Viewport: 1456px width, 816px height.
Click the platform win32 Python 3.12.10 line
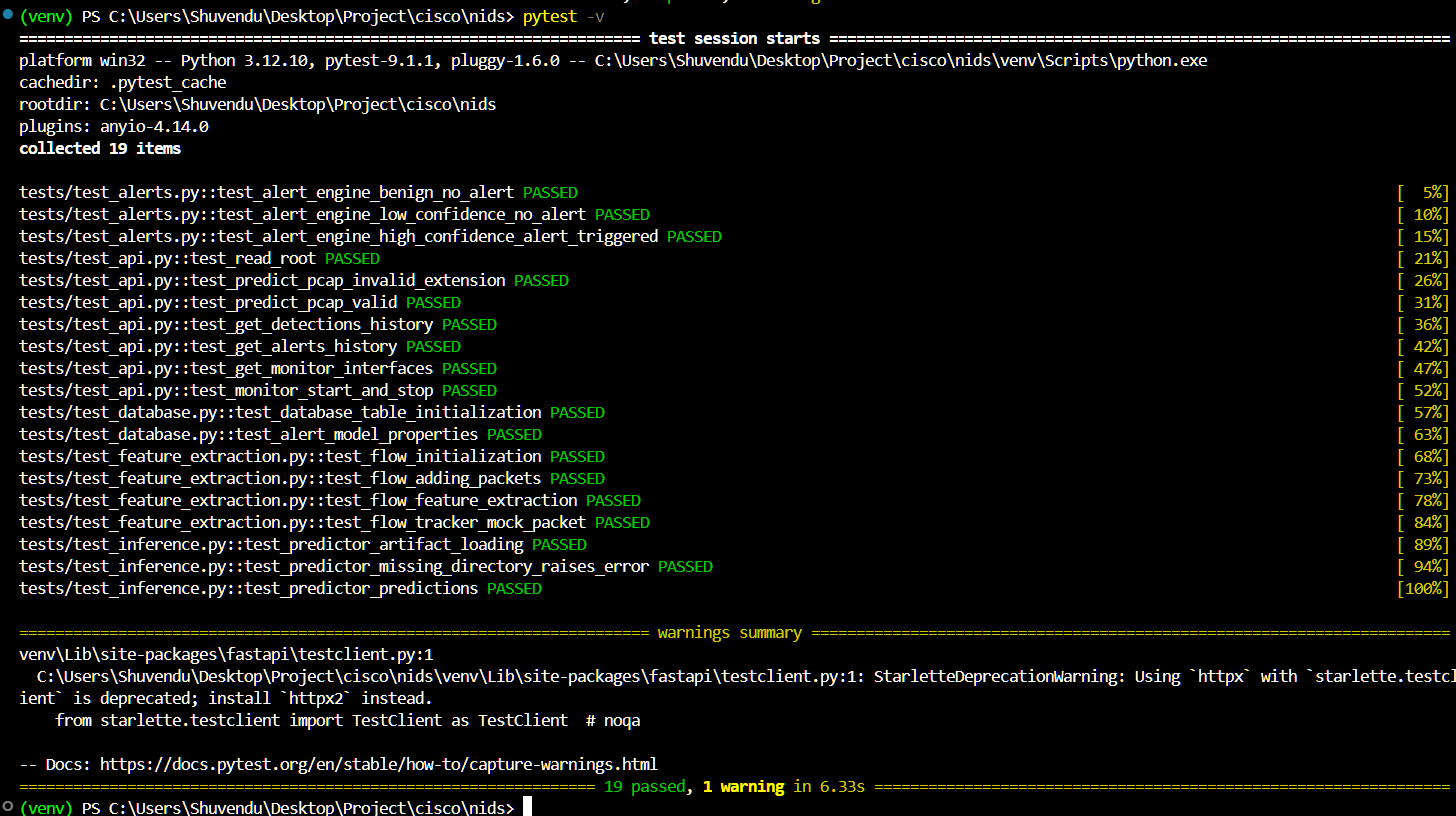613,61
